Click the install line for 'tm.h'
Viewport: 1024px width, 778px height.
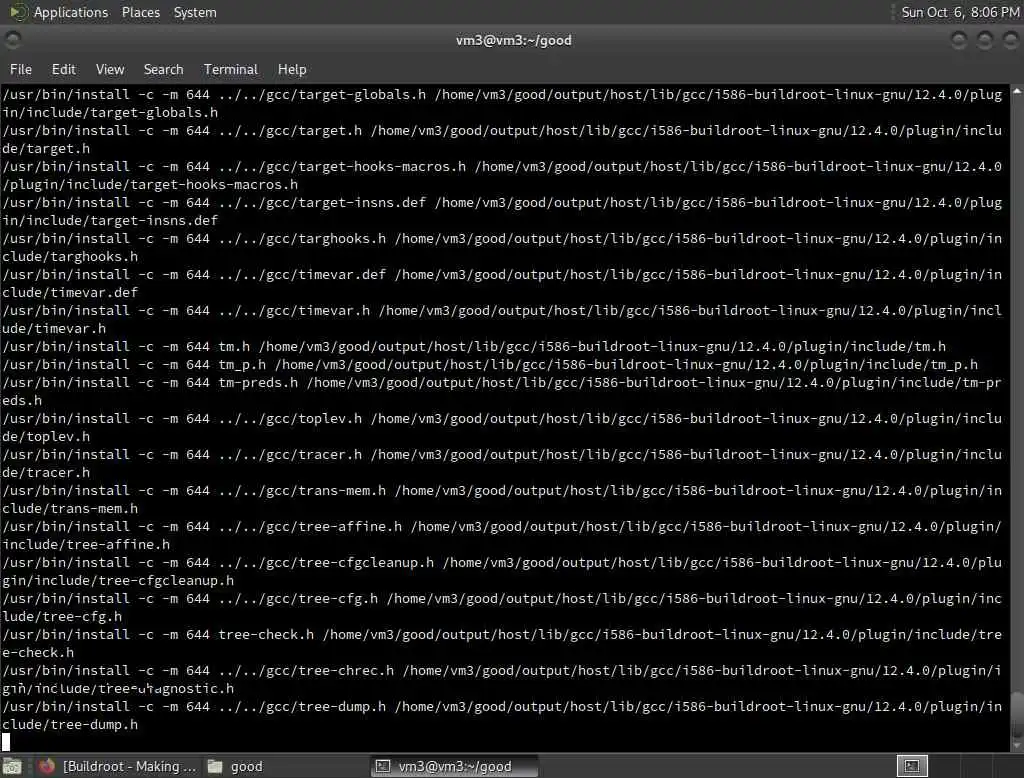point(474,346)
